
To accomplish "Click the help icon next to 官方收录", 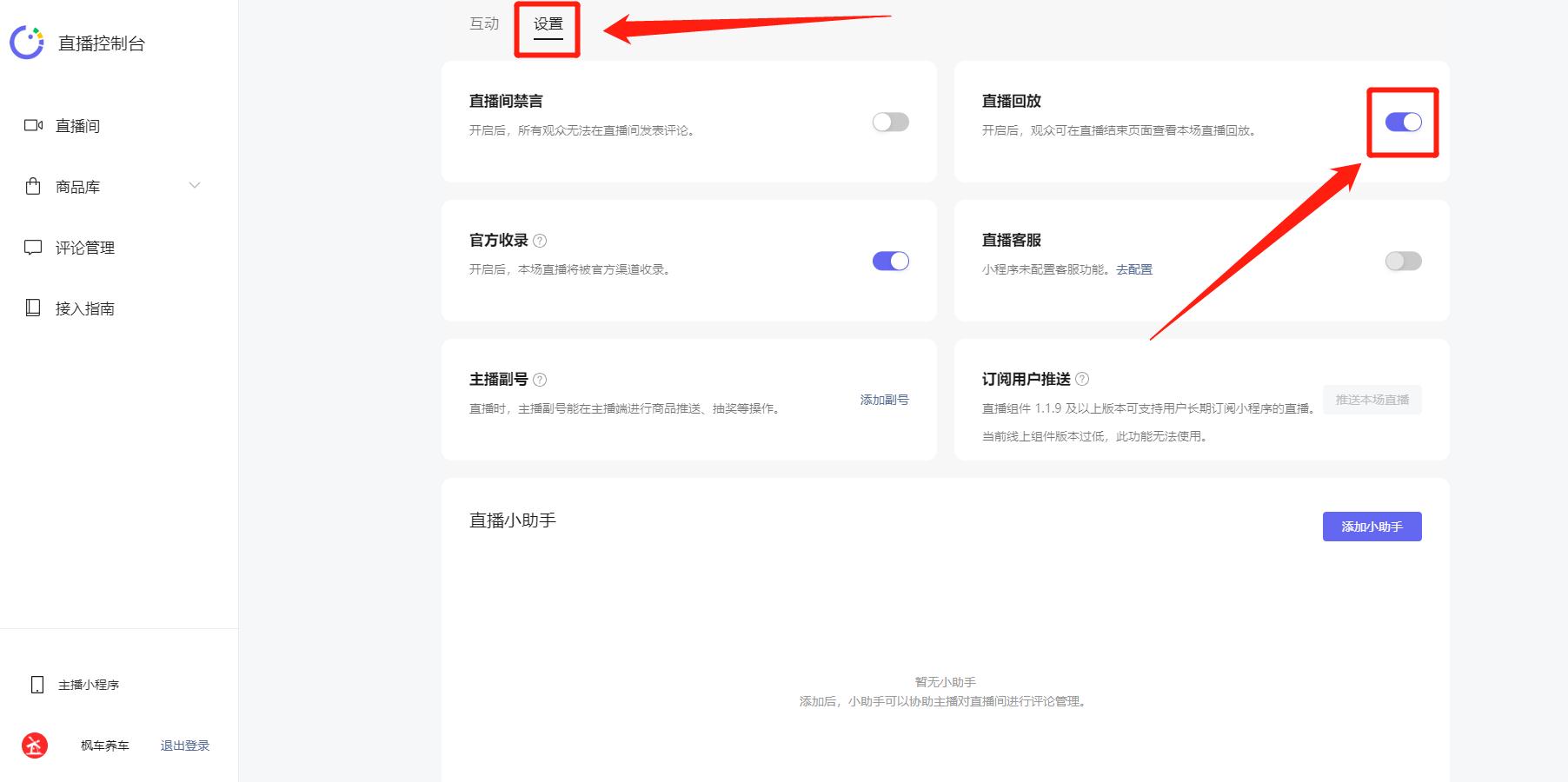I will (540, 241).
